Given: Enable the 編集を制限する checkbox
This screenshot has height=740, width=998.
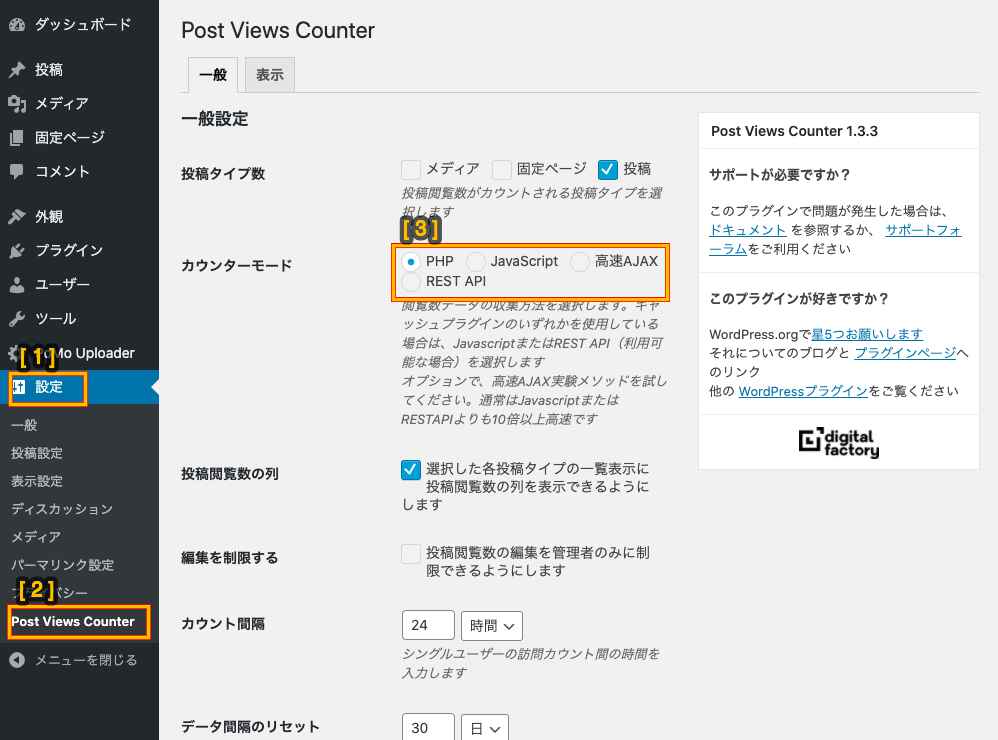Looking at the screenshot, I should 411,554.
